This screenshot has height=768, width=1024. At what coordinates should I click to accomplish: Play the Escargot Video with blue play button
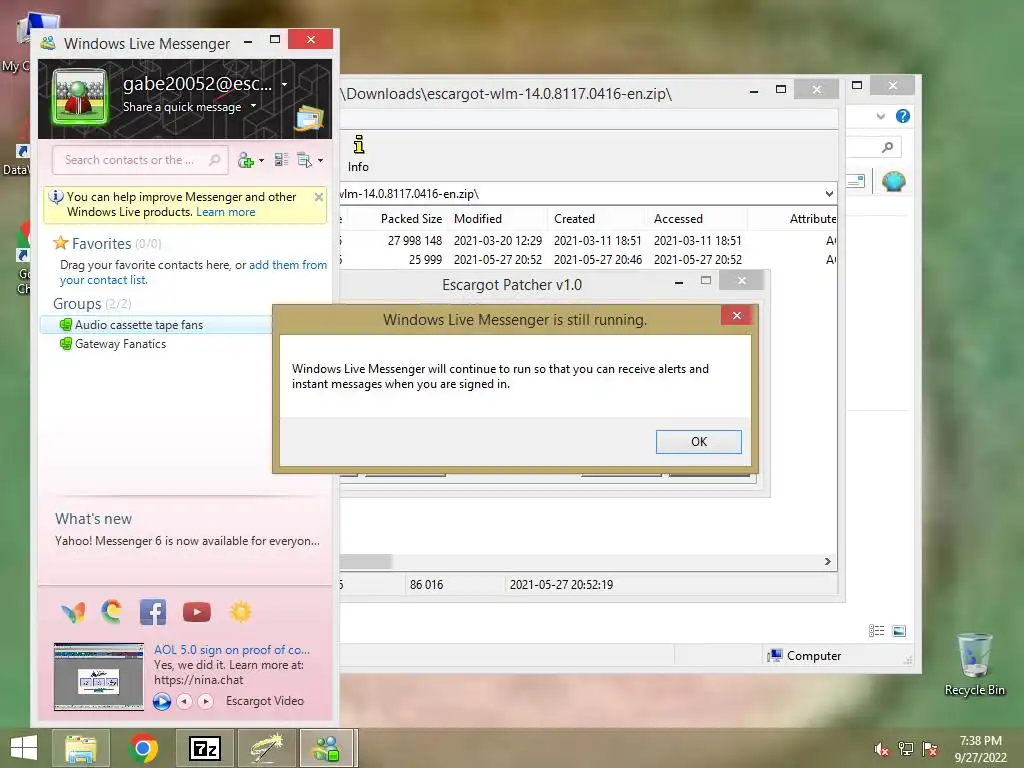(161, 701)
